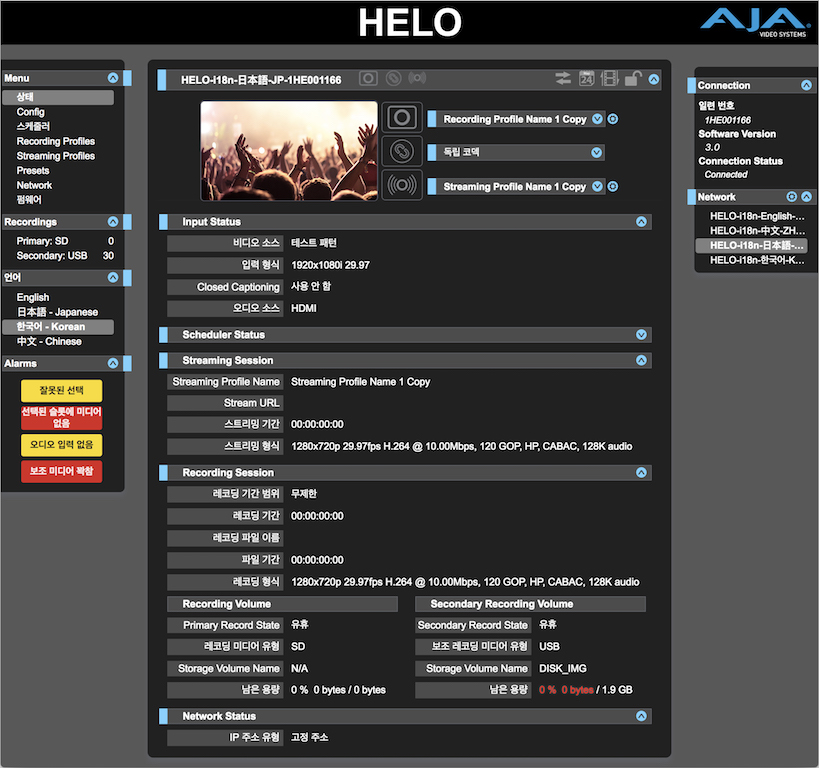The width and height of the screenshot is (819, 768).
Task: Collapse the 언어 language panel
Action: (113, 277)
